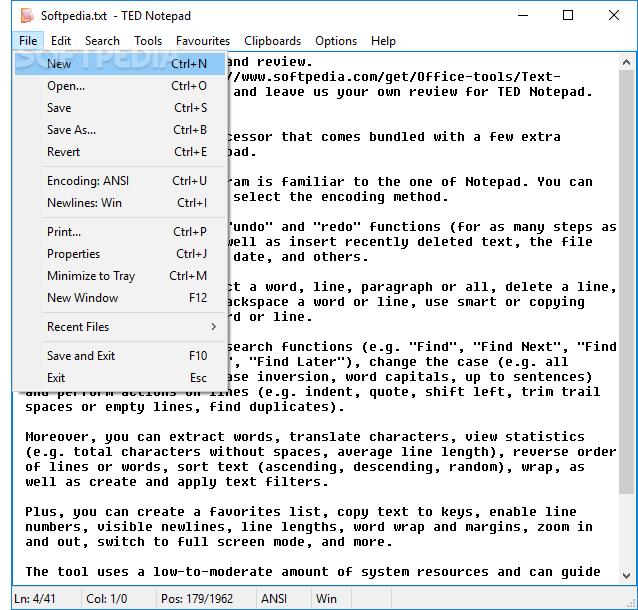The image size is (638, 610).
Task: Click the Col: 1/0 status bar field
Action: (118, 599)
